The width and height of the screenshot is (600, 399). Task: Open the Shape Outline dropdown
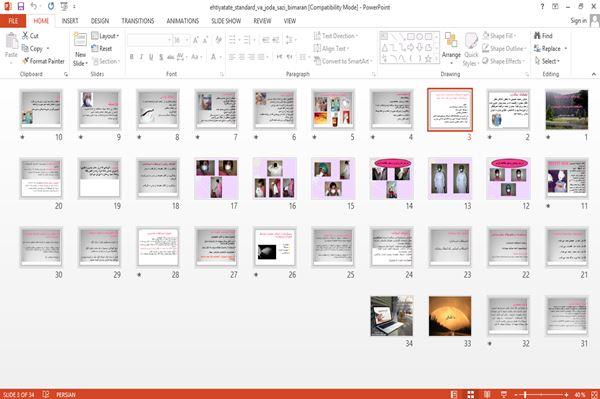(x=504, y=49)
